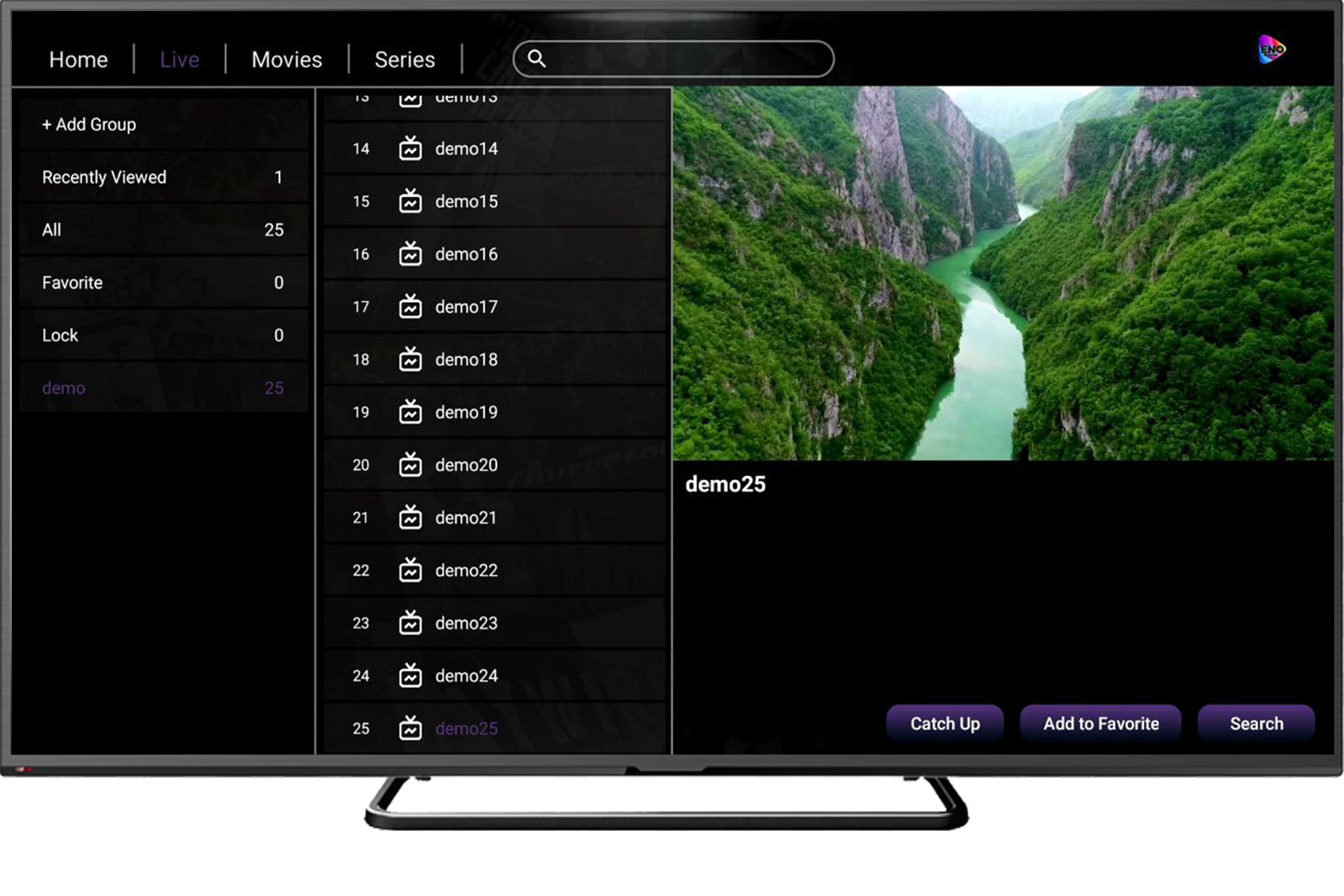This screenshot has width=1344, height=896.
Task: Click the magnifier search icon
Action: coord(536,59)
